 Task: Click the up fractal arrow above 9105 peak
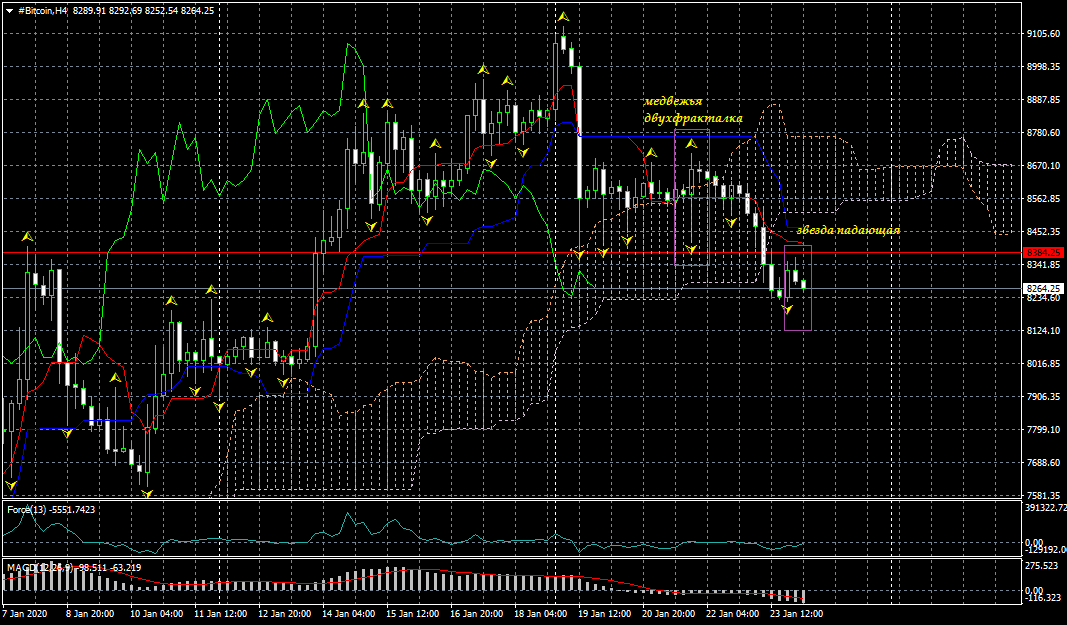[x=564, y=18]
